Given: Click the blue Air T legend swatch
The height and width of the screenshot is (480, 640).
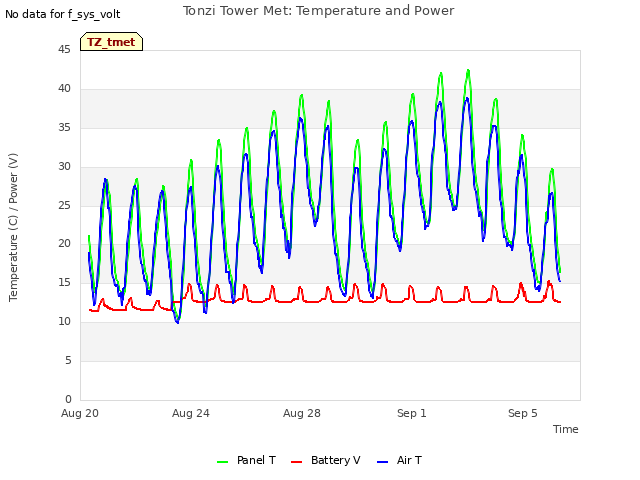Looking at the screenshot, I should [382, 462].
